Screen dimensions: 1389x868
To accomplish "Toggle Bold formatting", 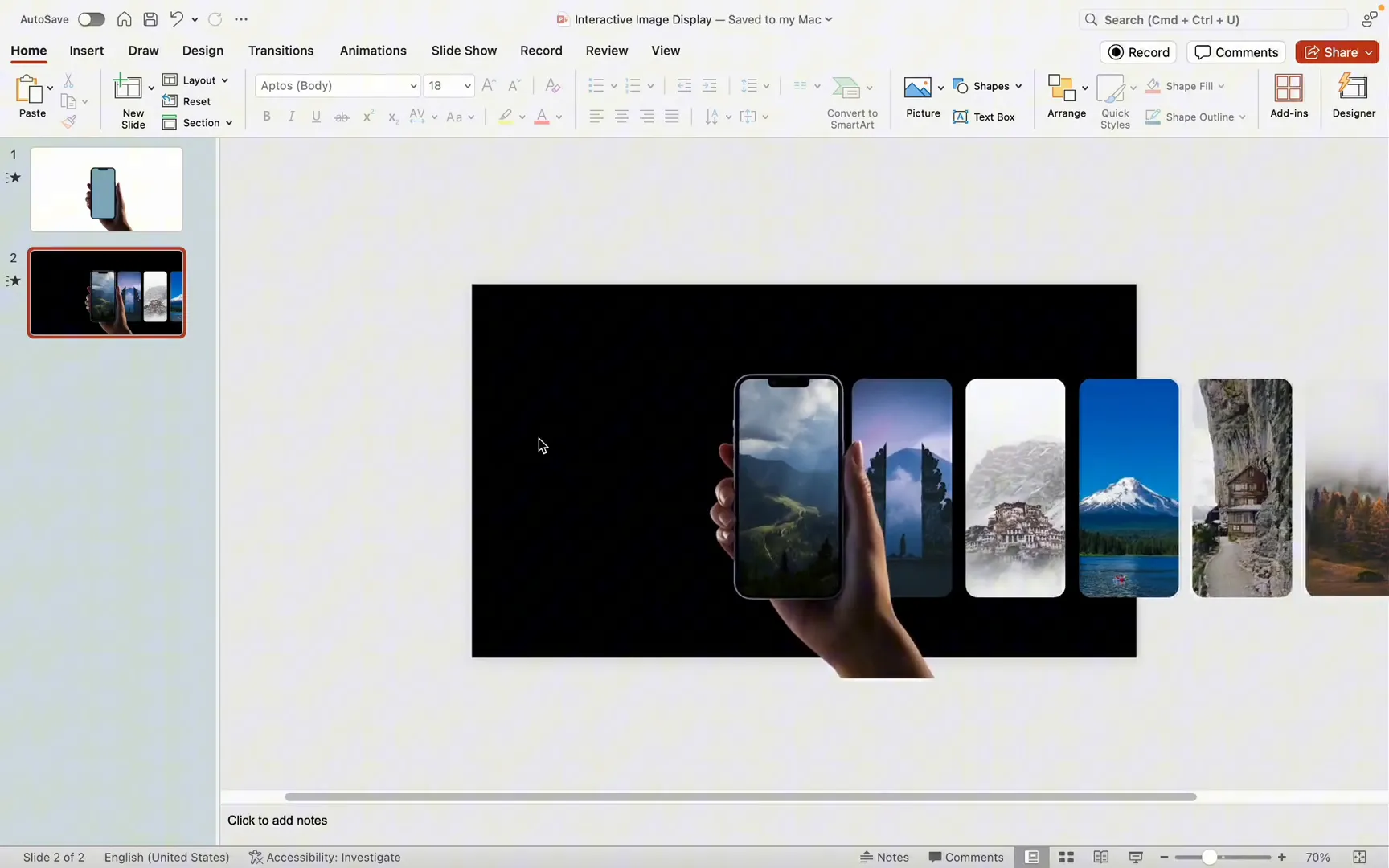I will pos(267,117).
